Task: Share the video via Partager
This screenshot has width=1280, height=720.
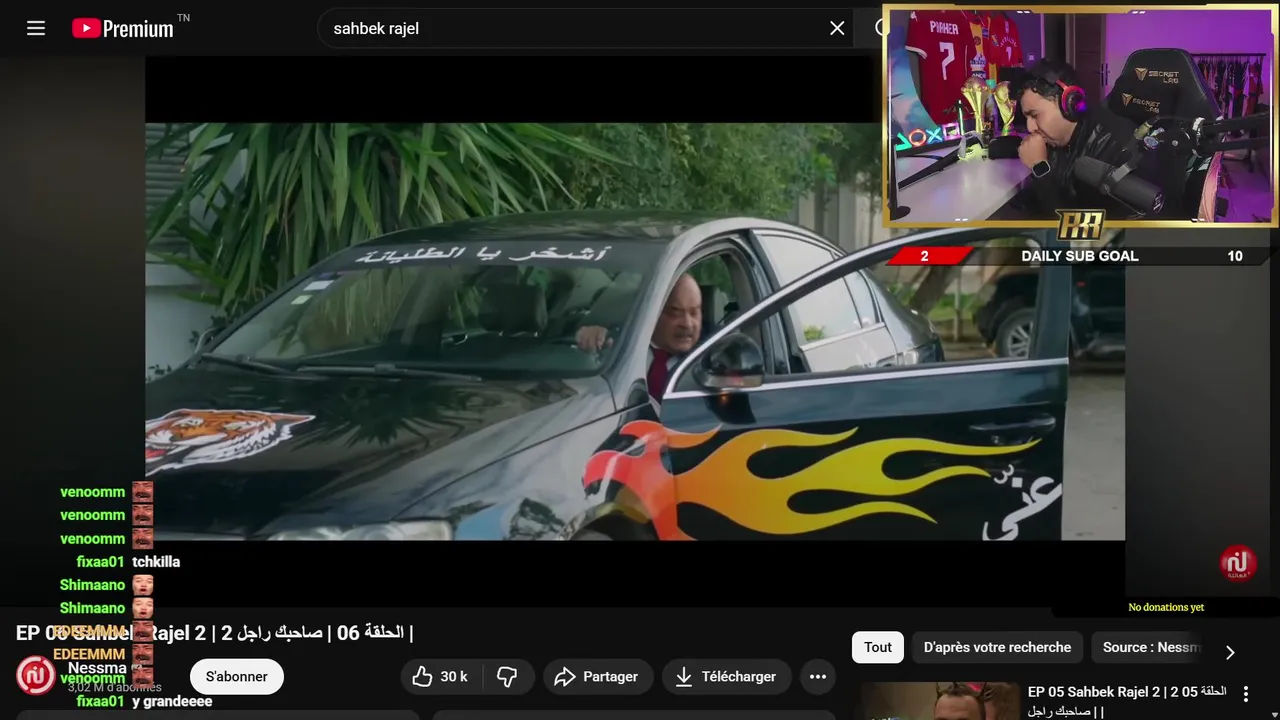Action: pos(598,677)
